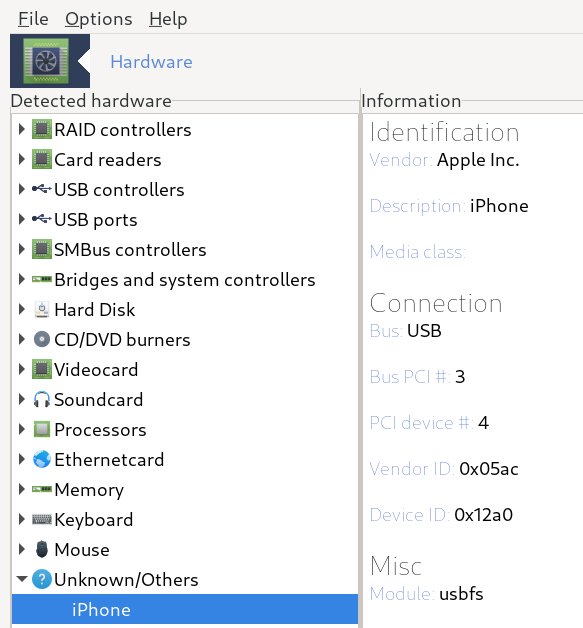
Task: Select the Card readers label
Action: tap(107, 160)
